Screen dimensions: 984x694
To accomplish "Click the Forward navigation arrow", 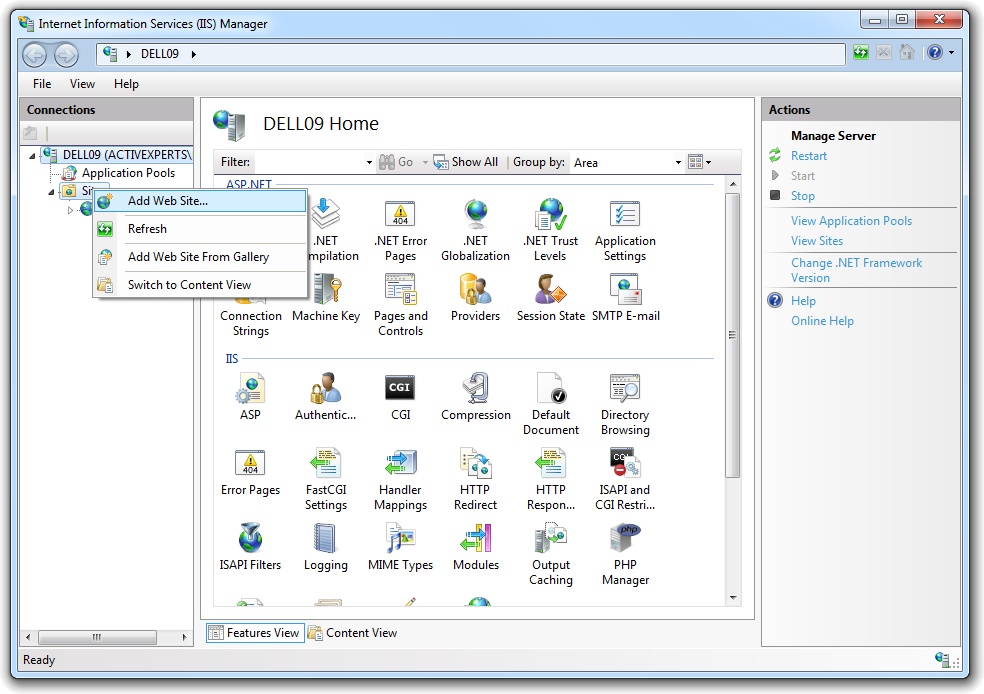I will coord(66,55).
